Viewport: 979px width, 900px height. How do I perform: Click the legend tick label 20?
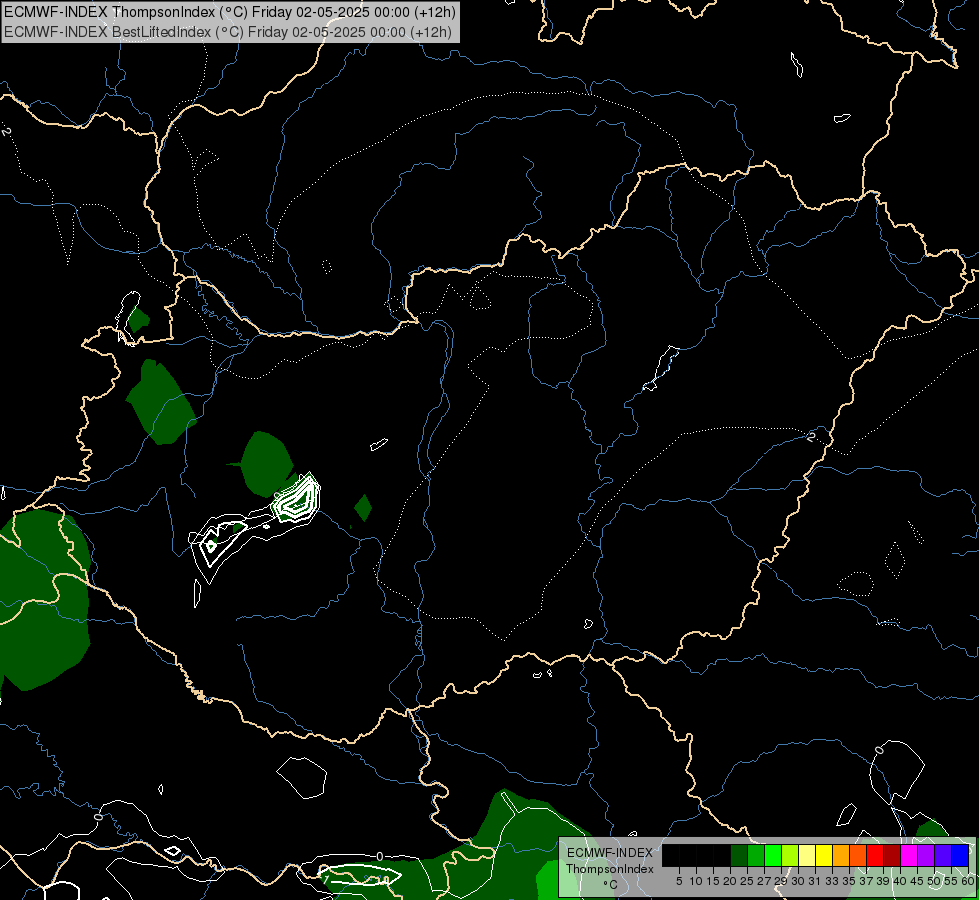click(731, 881)
